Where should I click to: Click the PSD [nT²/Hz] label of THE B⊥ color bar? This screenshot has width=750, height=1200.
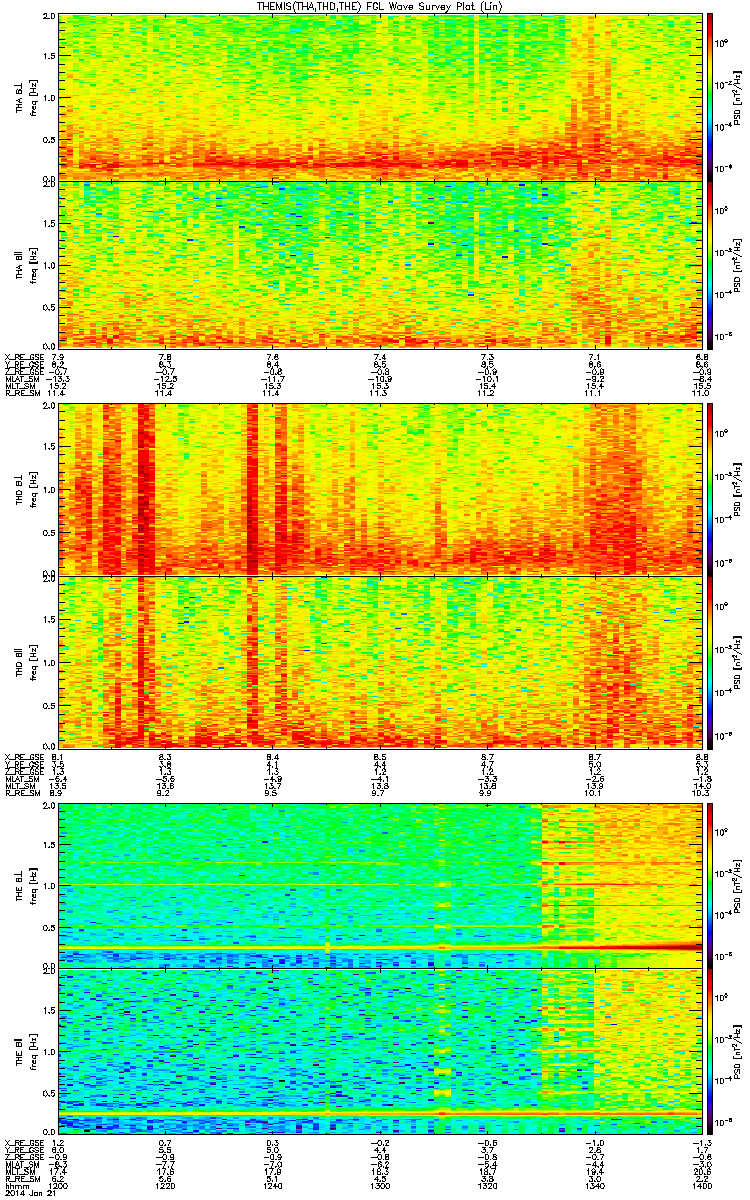[738, 884]
